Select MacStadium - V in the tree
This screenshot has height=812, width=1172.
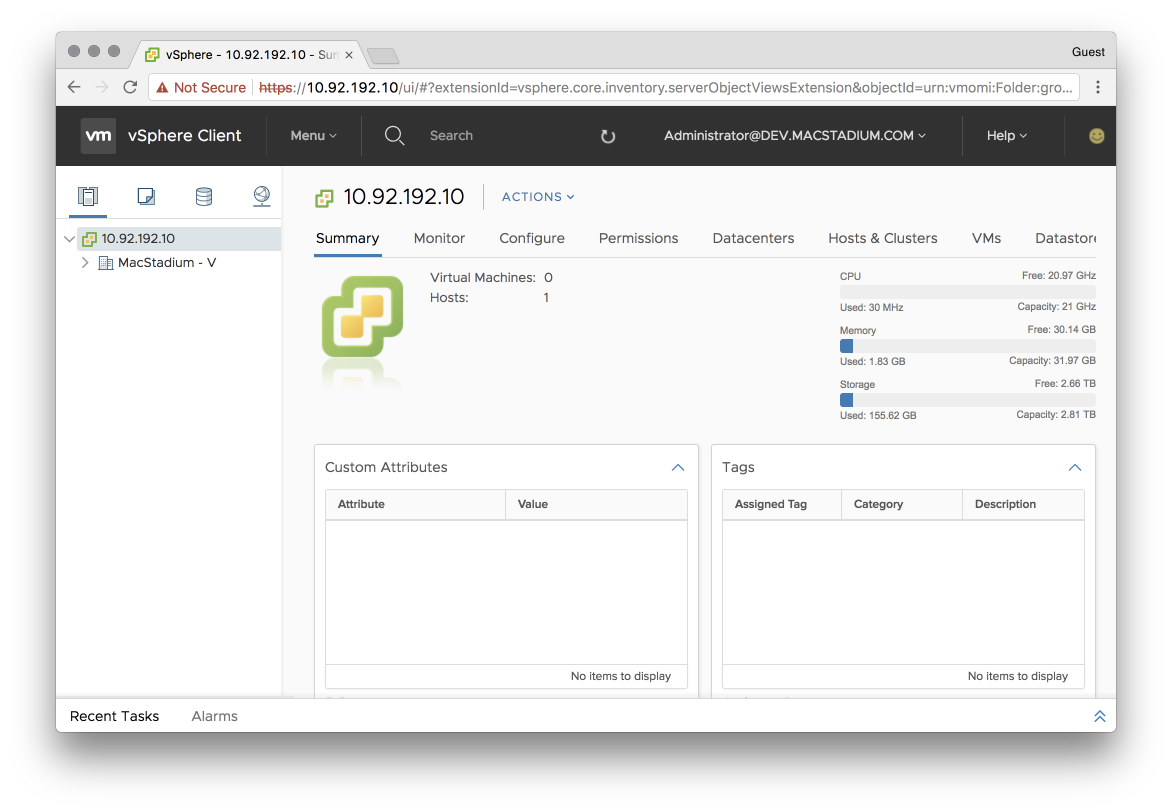167,262
